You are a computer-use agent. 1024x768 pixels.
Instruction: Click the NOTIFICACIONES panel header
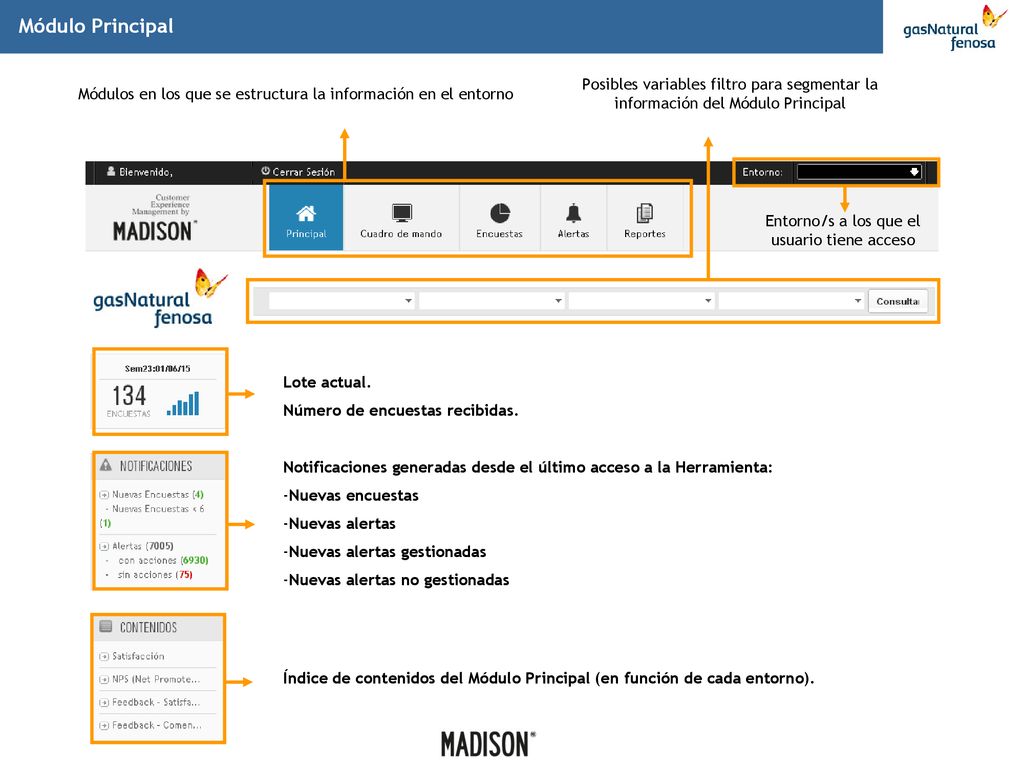click(x=161, y=466)
